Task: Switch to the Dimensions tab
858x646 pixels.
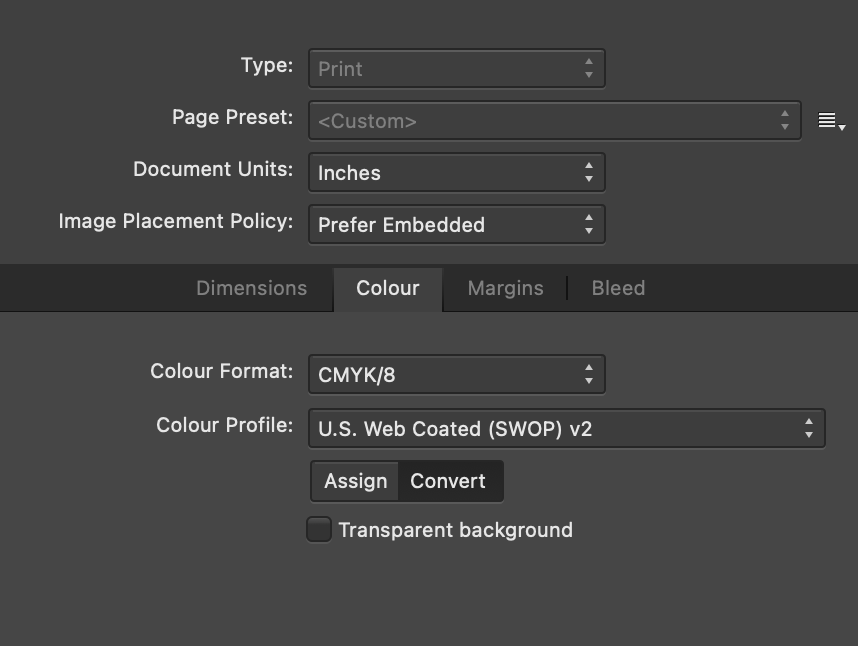Action: click(x=251, y=288)
